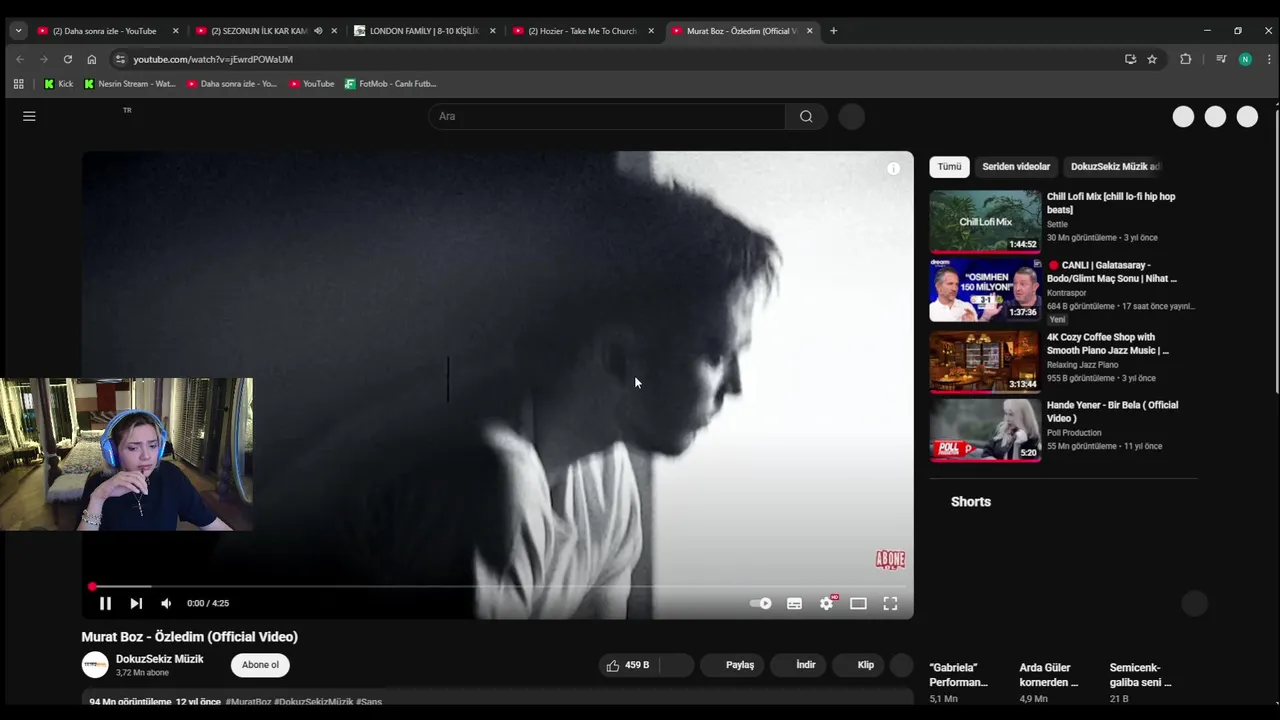Open the apps grid in bookmarks bar
This screenshot has height=720, width=1280.
pos(18,84)
